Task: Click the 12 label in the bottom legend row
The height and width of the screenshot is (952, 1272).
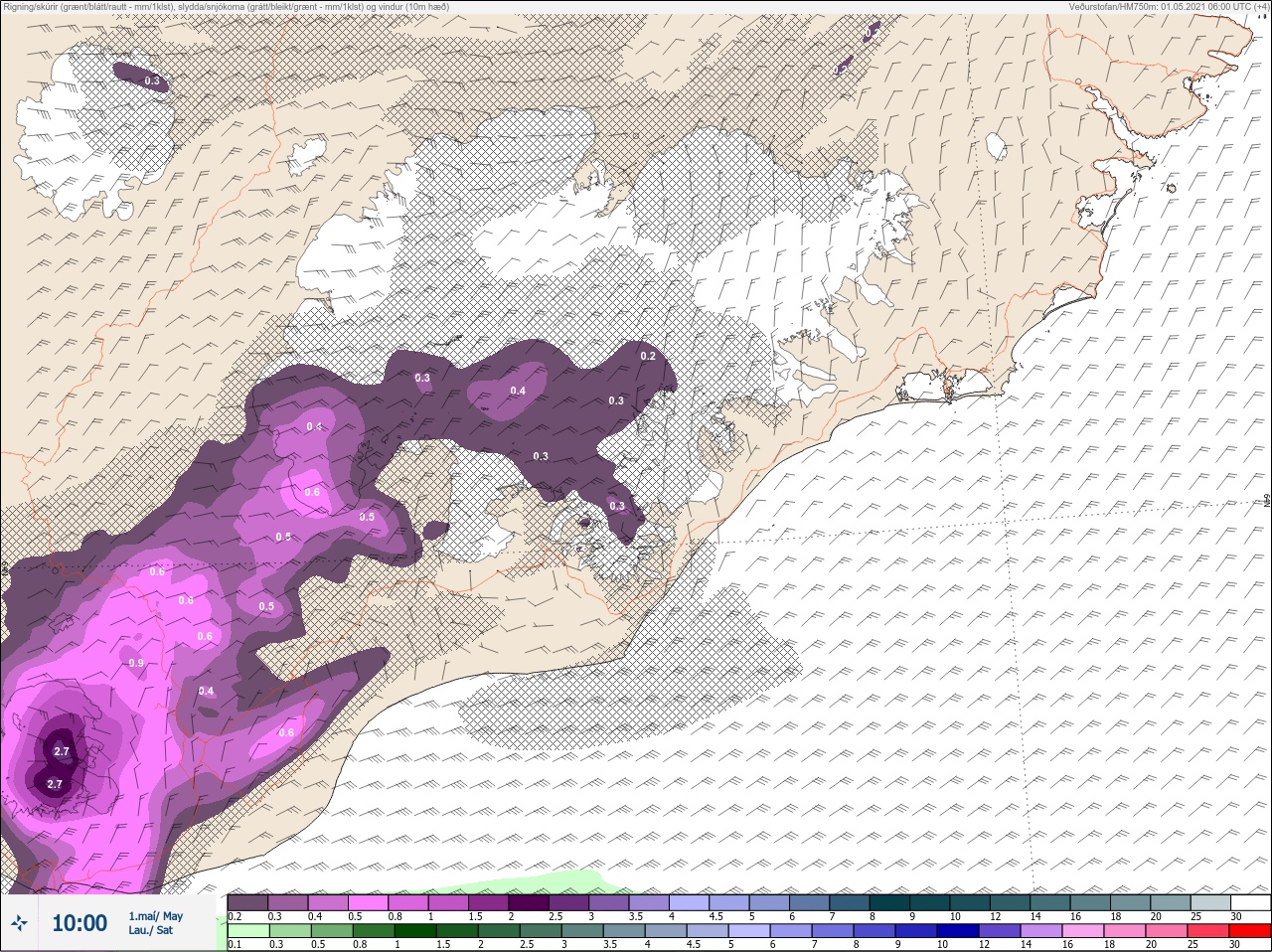Action: point(984,944)
